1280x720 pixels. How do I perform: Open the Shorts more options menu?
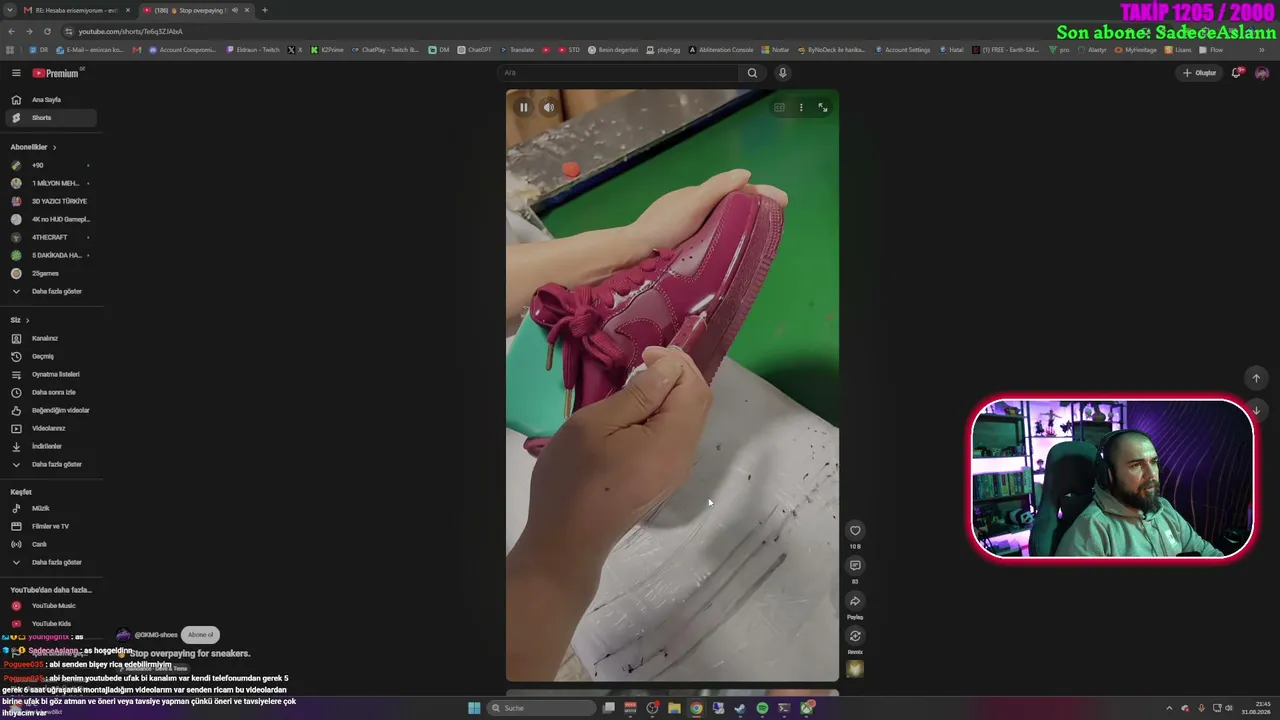coord(801,107)
